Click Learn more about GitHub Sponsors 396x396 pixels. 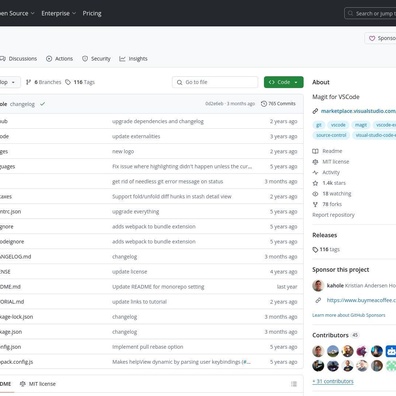349,315
